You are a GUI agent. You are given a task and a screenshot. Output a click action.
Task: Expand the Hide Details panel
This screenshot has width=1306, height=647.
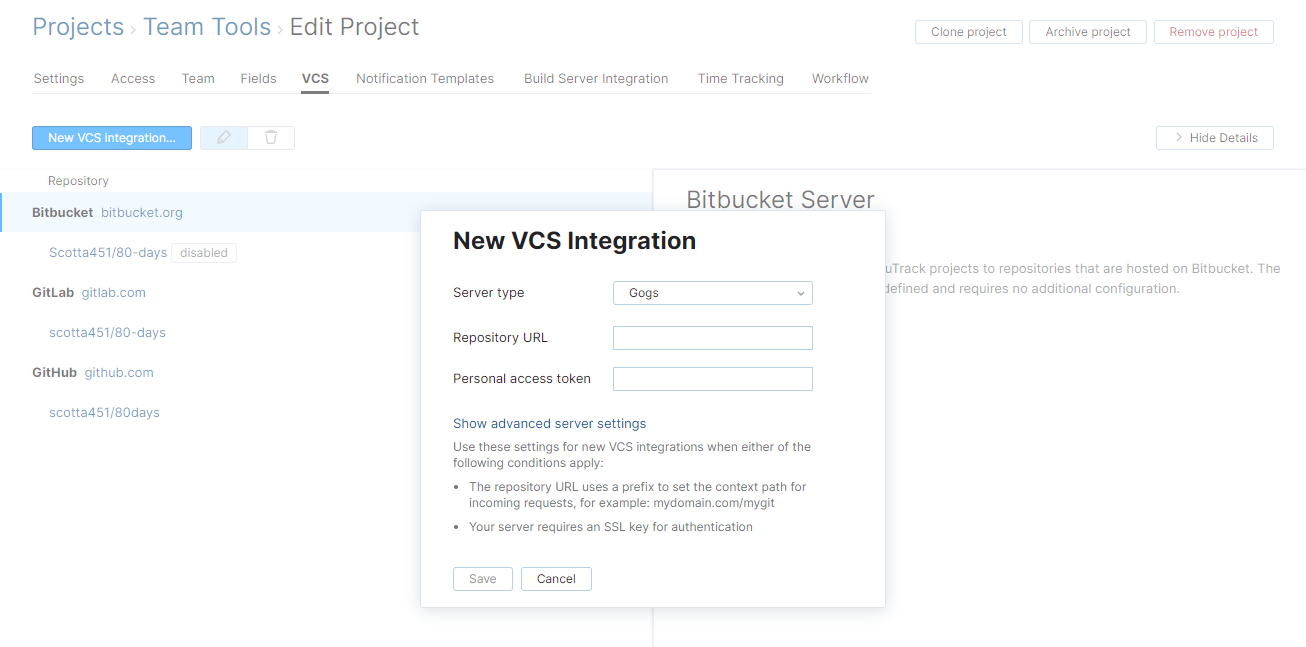point(1214,137)
